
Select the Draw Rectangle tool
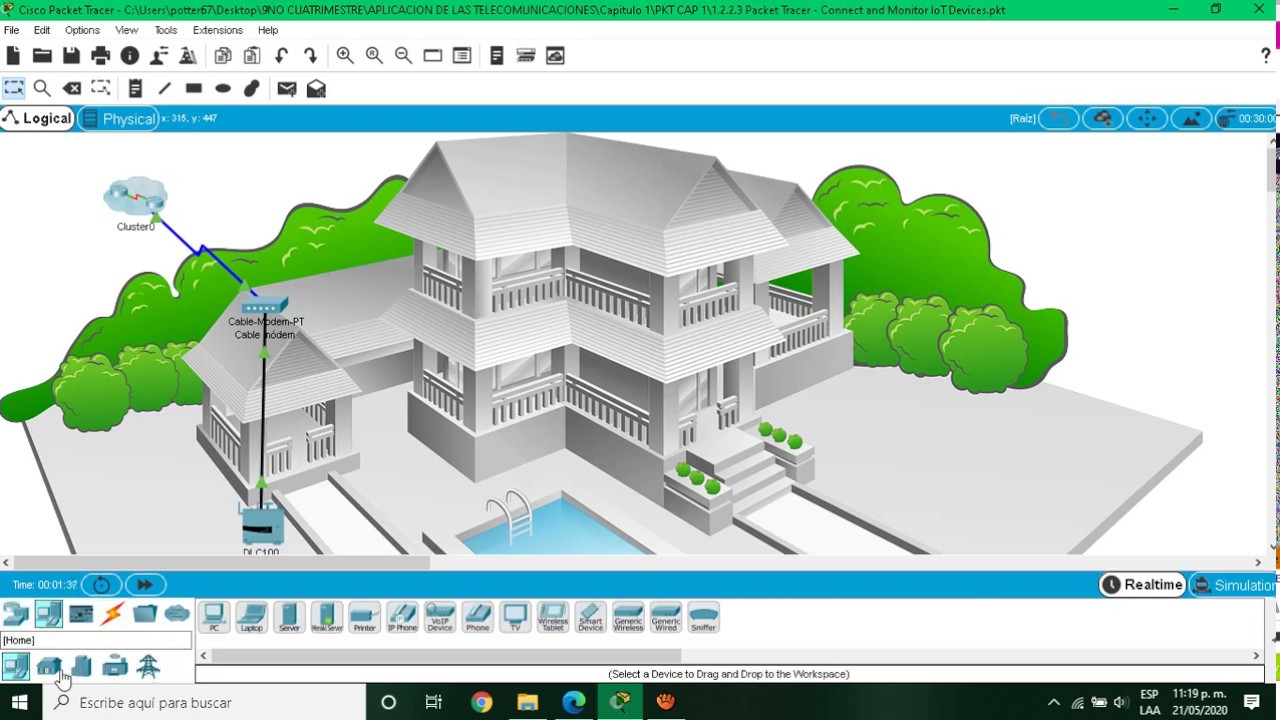194,89
